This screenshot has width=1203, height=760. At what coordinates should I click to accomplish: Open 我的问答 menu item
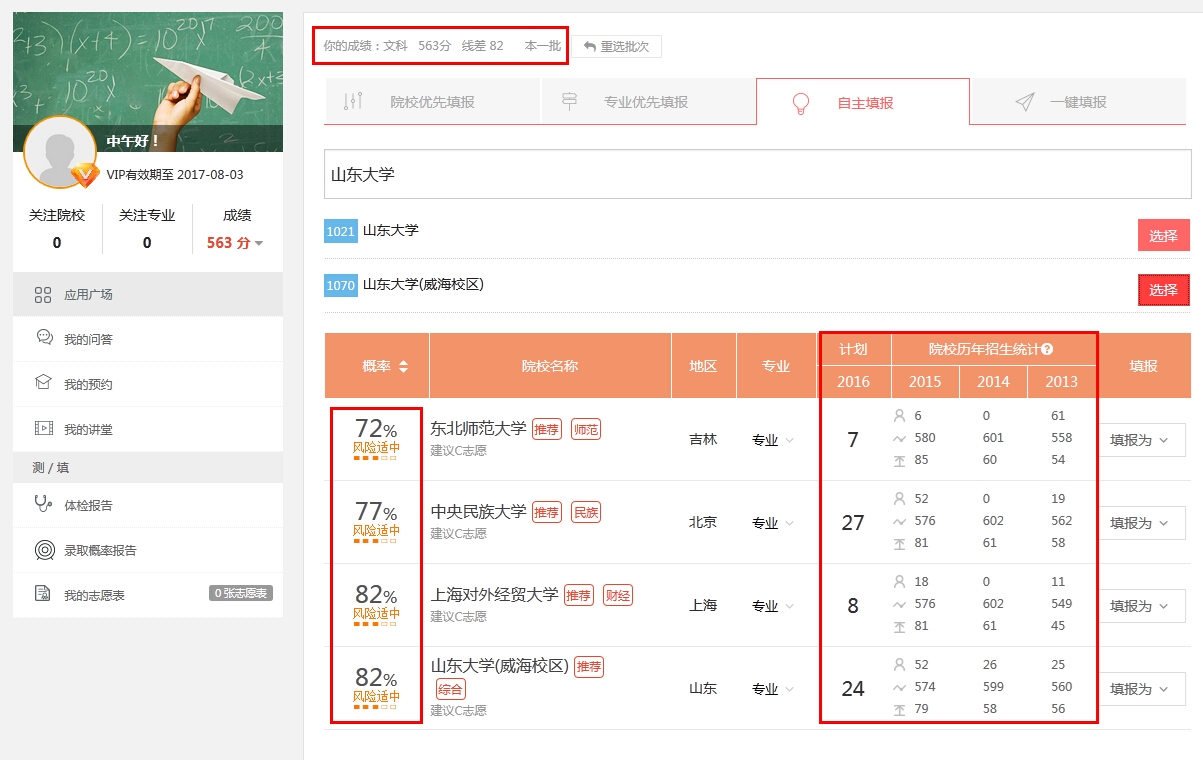(x=148, y=339)
